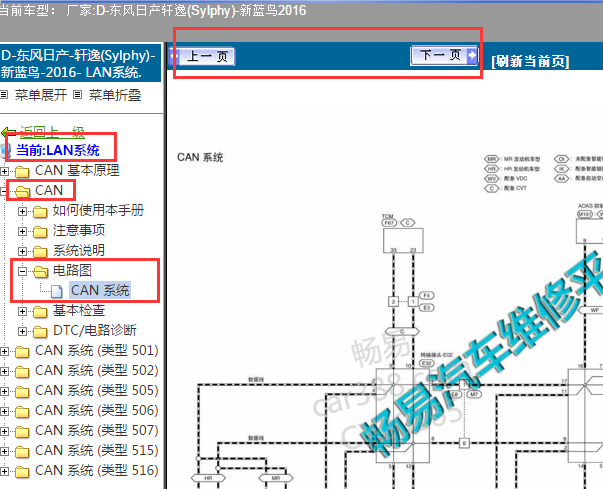Open the CAN 基本原理 tree item
The width and height of the screenshot is (603, 489).
pos(77,170)
